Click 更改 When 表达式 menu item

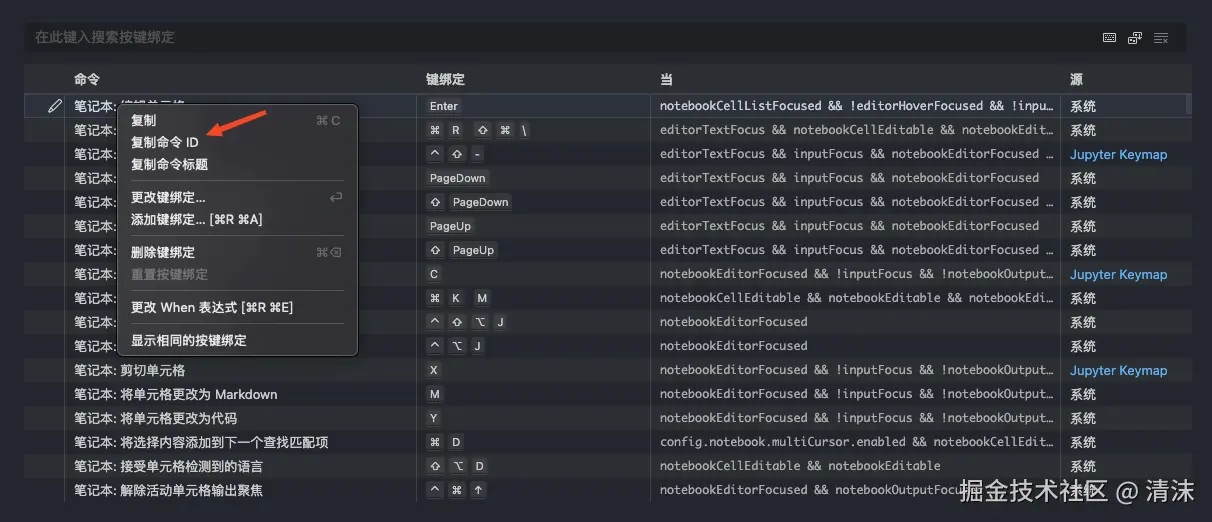pyautogui.click(x=212, y=307)
